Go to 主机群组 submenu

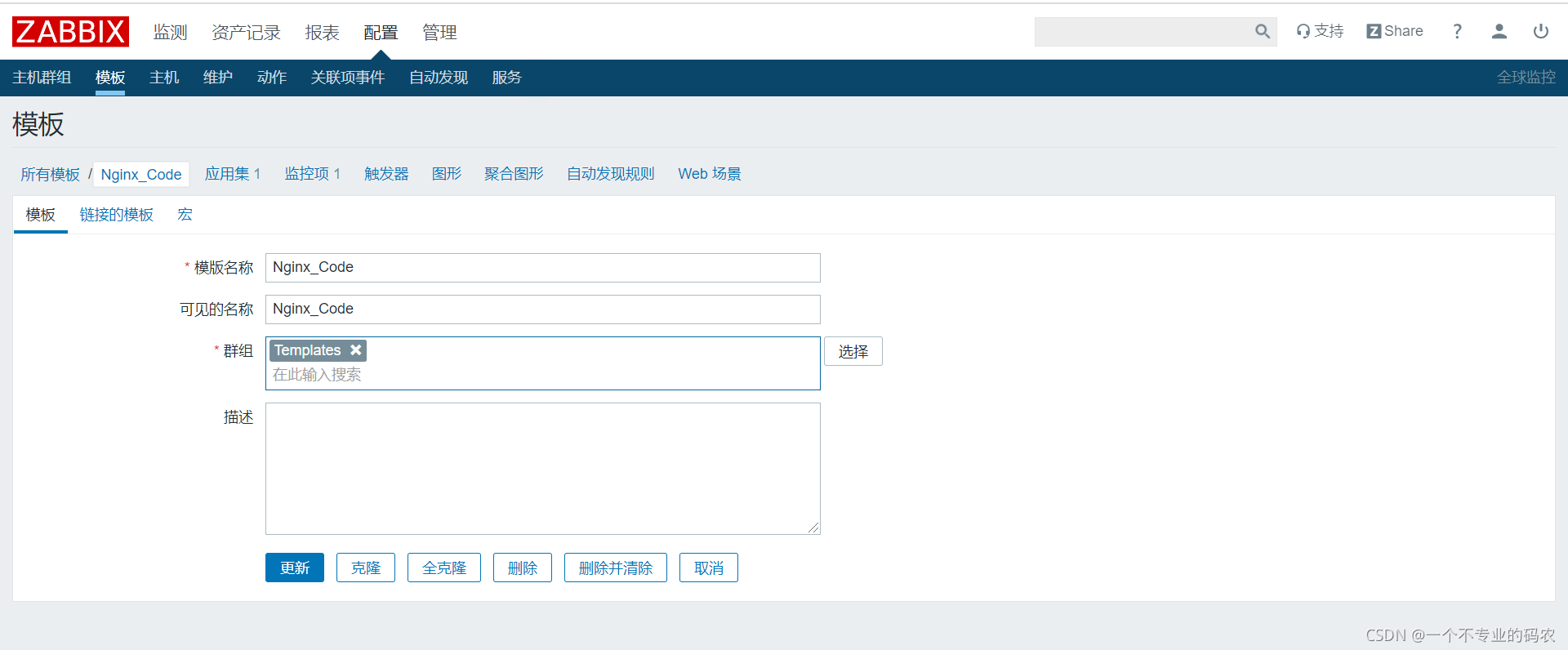[42, 78]
